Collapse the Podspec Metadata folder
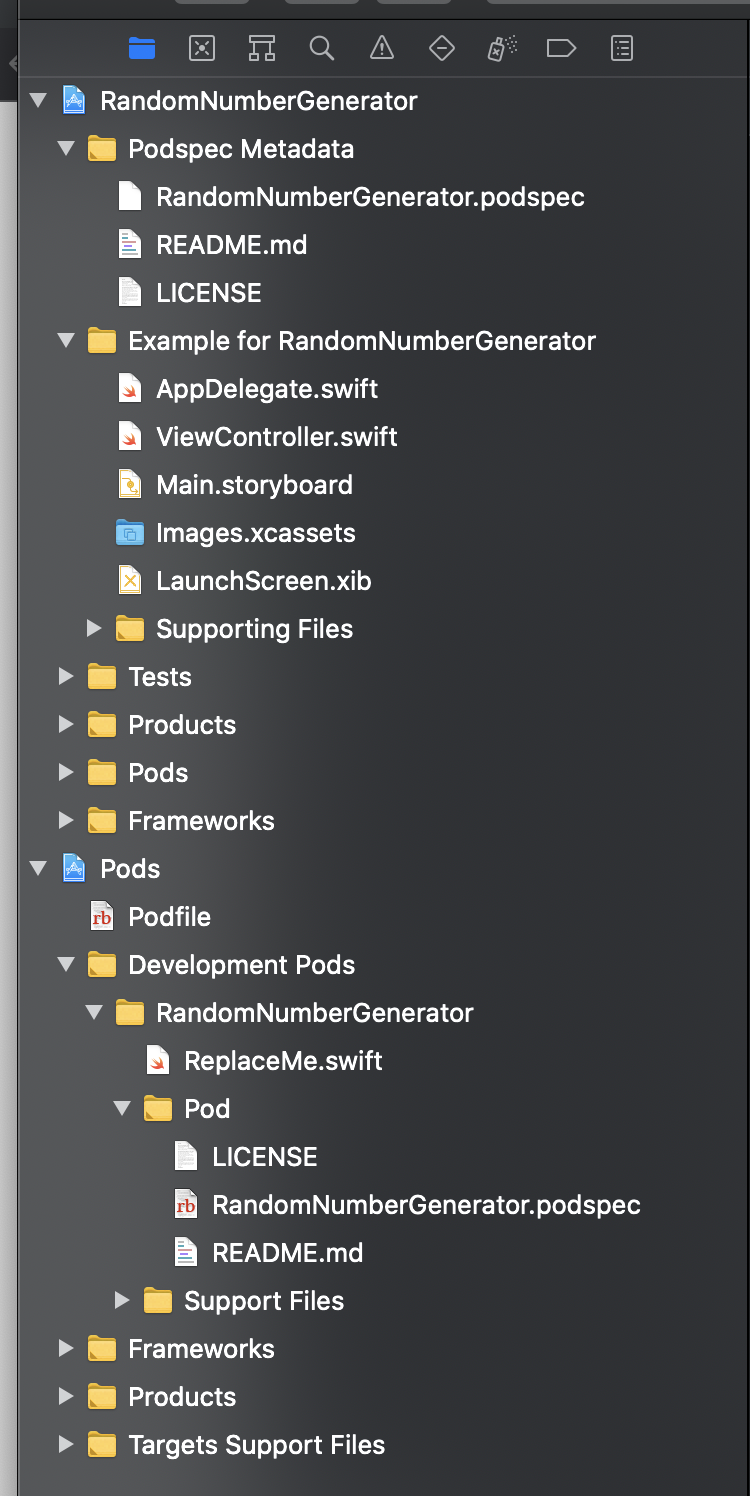The width and height of the screenshot is (750, 1496). (x=67, y=149)
